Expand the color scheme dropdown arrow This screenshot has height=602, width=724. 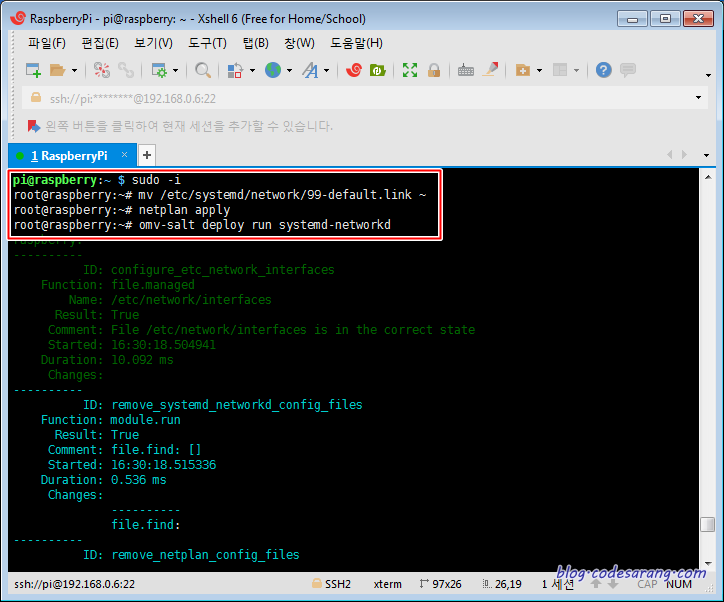(x=252, y=71)
